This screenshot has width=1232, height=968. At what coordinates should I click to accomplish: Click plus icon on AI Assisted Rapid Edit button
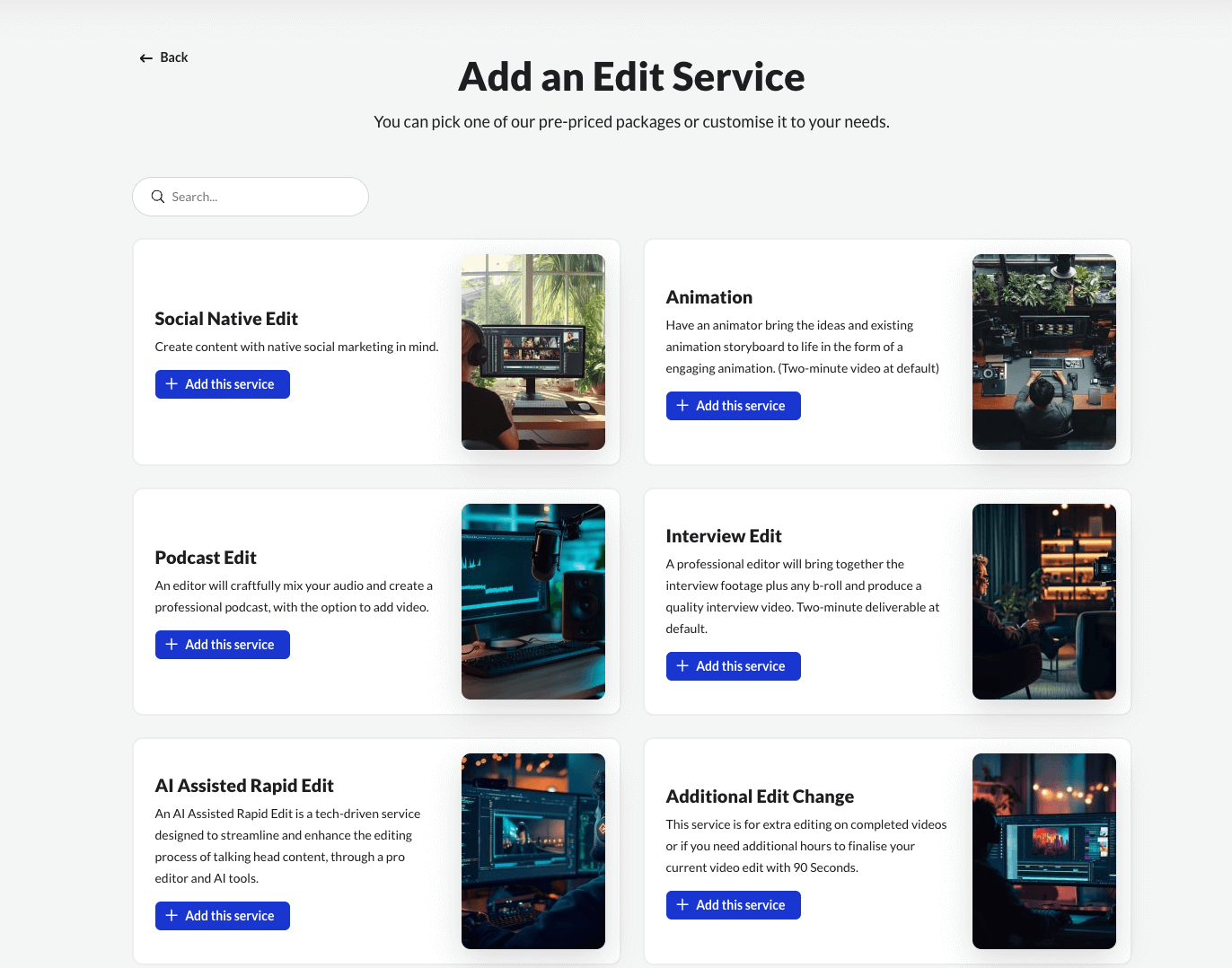(x=172, y=916)
